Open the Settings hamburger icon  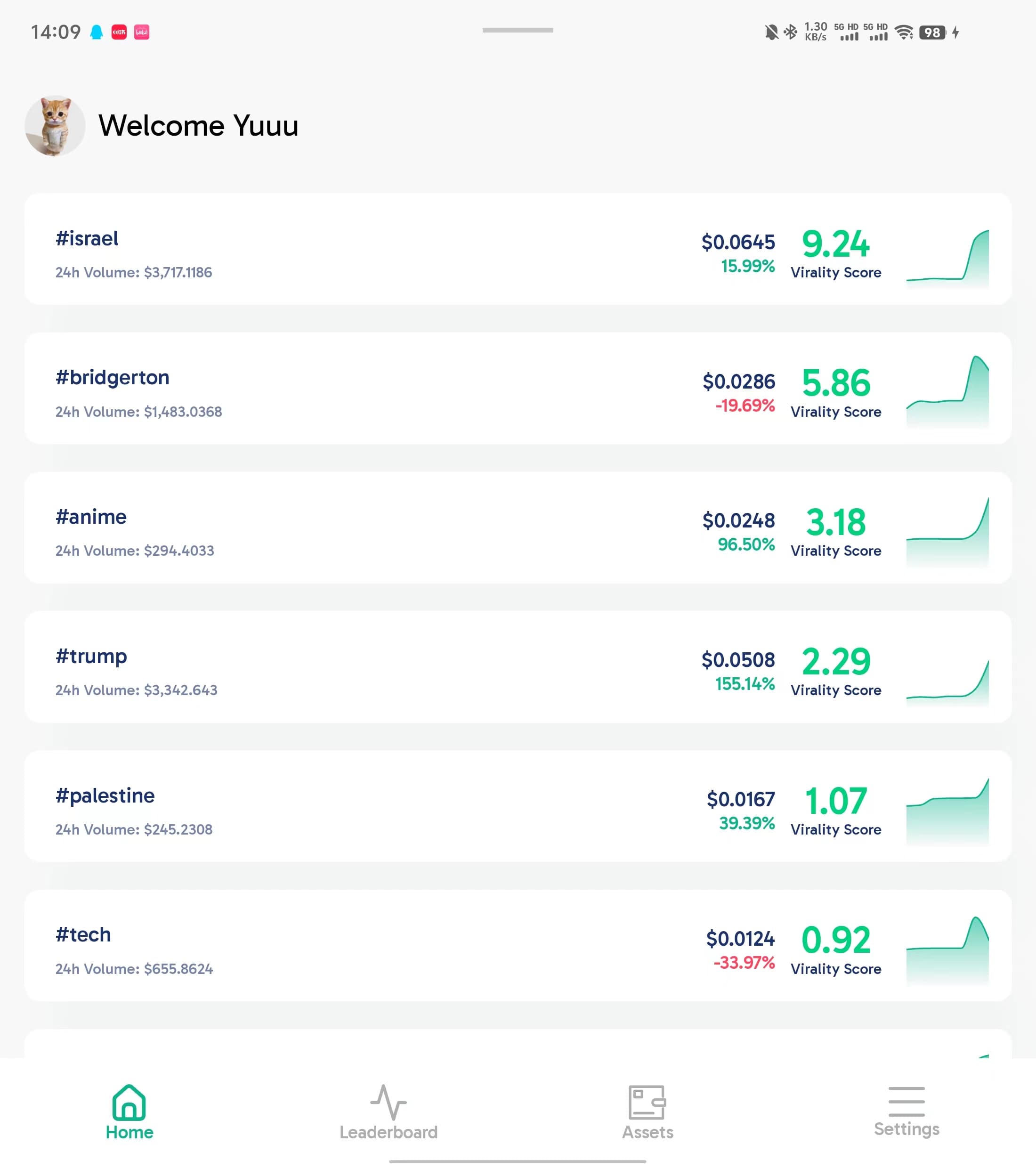coord(906,1101)
